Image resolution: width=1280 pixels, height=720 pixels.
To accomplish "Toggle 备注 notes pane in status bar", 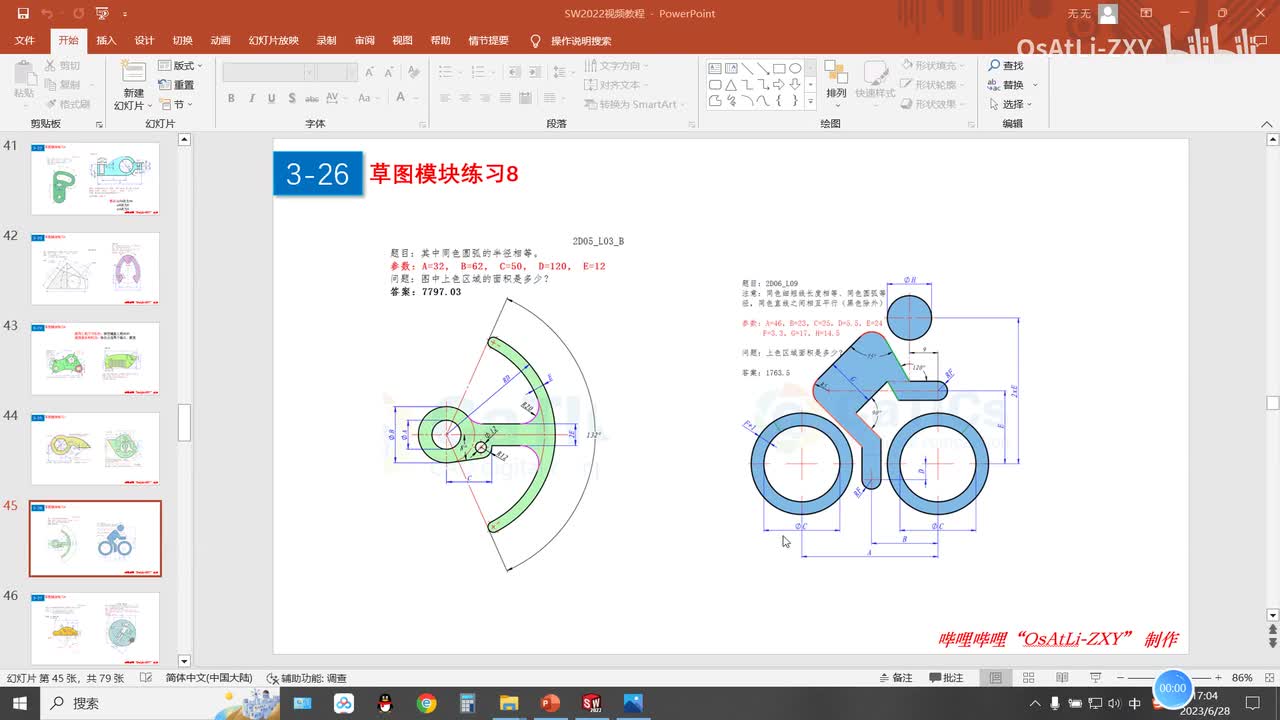I will (895, 678).
